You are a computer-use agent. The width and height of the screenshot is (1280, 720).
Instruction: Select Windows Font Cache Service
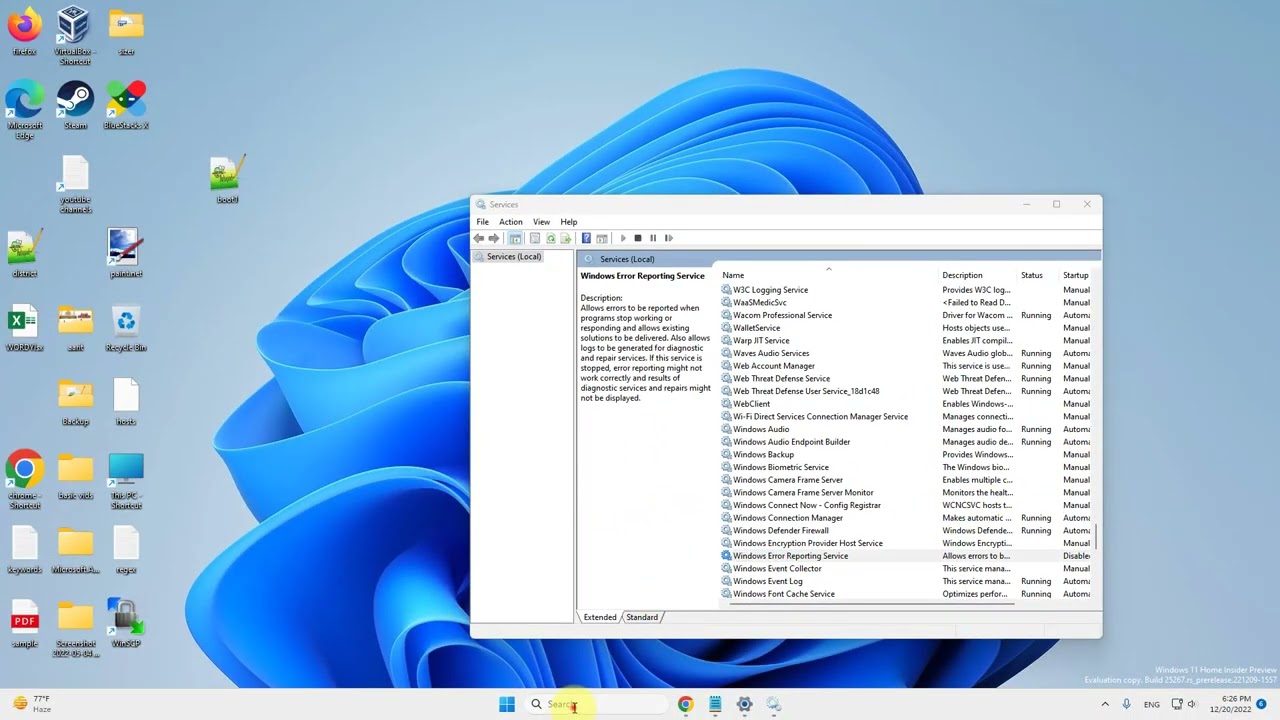(x=906, y=594)
